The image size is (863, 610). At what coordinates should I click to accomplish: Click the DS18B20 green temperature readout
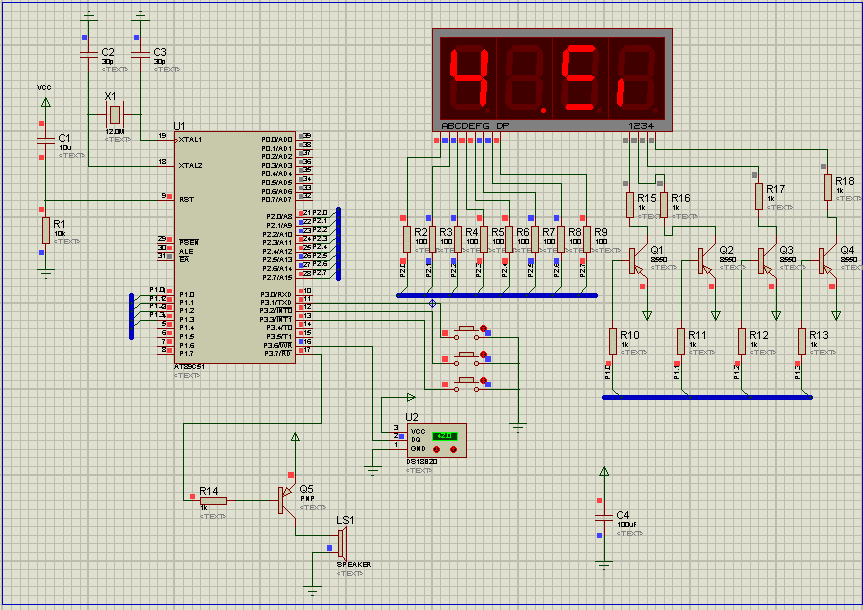(x=444, y=436)
